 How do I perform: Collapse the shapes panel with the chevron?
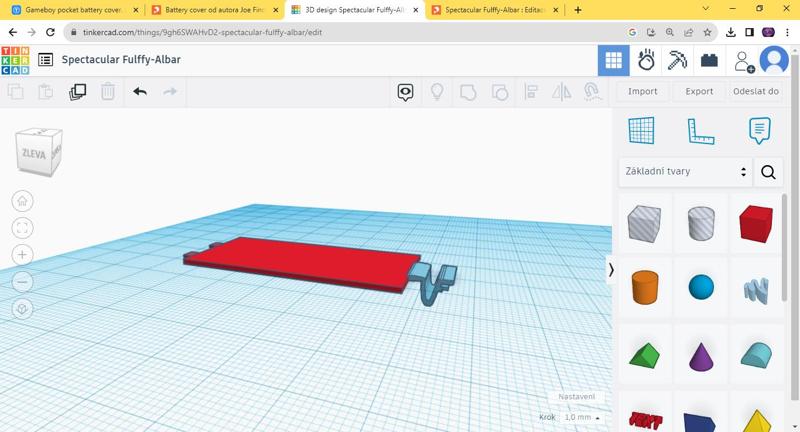[611, 269]
